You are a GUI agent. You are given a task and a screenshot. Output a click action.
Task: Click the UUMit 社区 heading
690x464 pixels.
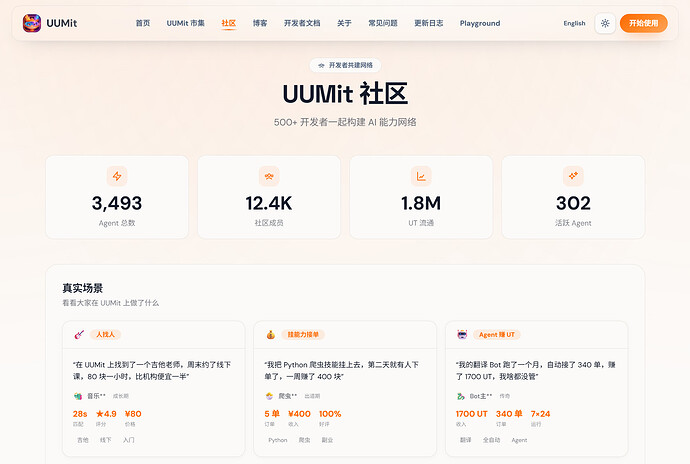coord(345,94)
